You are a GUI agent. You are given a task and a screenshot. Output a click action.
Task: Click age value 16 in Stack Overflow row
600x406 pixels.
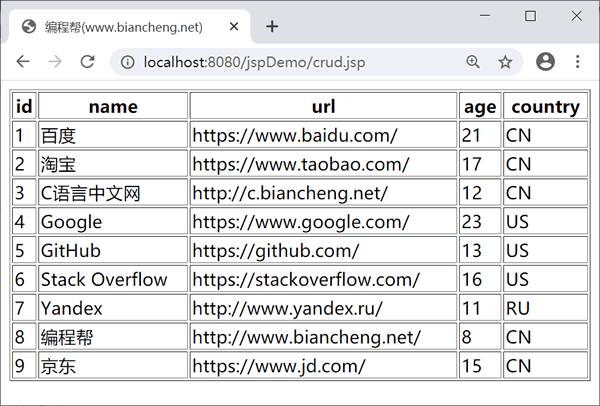(x=480, y=279)
